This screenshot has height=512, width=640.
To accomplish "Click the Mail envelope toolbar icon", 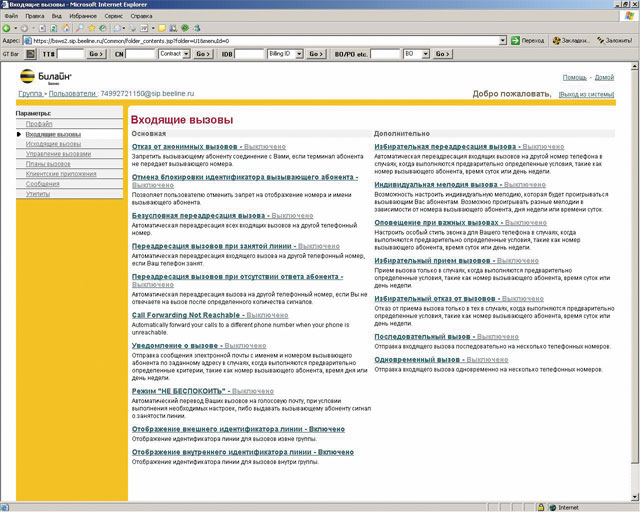I will [x=118, y=28].
